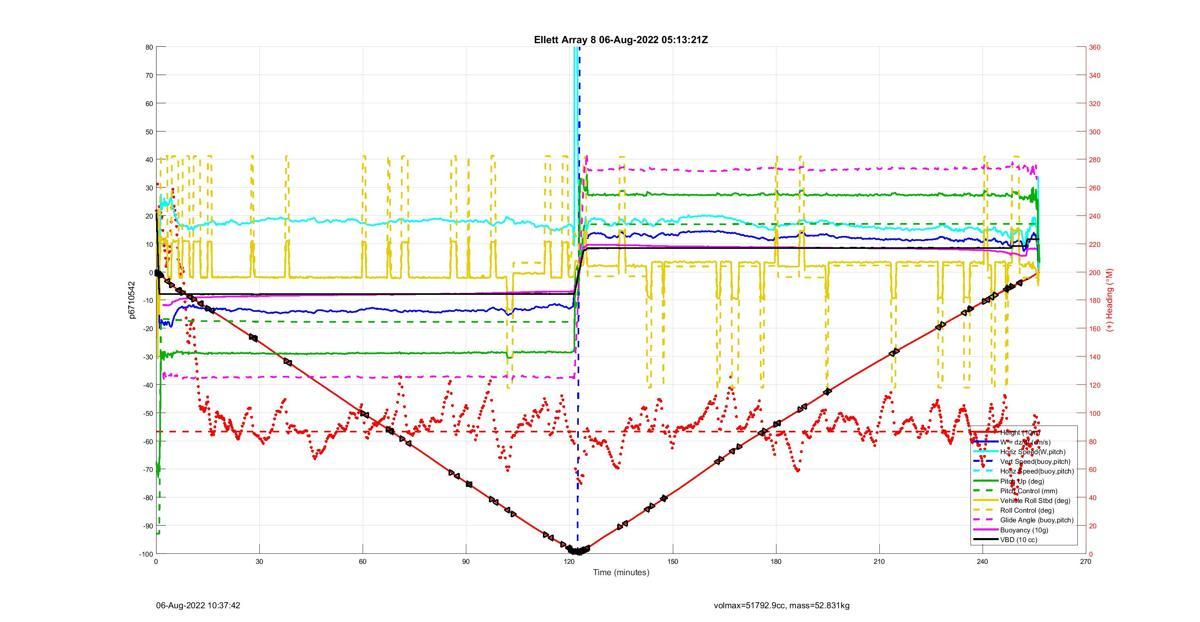Screen dimensions: 1200x622
Task: Click the red right-axis tick label '140'
Action: [1095, 357]
